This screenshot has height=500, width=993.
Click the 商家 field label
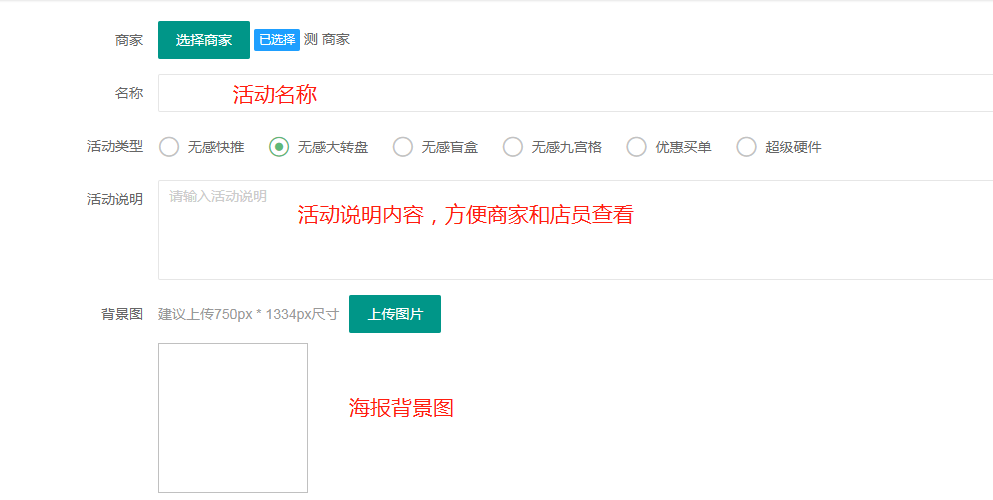pos(129,41)
